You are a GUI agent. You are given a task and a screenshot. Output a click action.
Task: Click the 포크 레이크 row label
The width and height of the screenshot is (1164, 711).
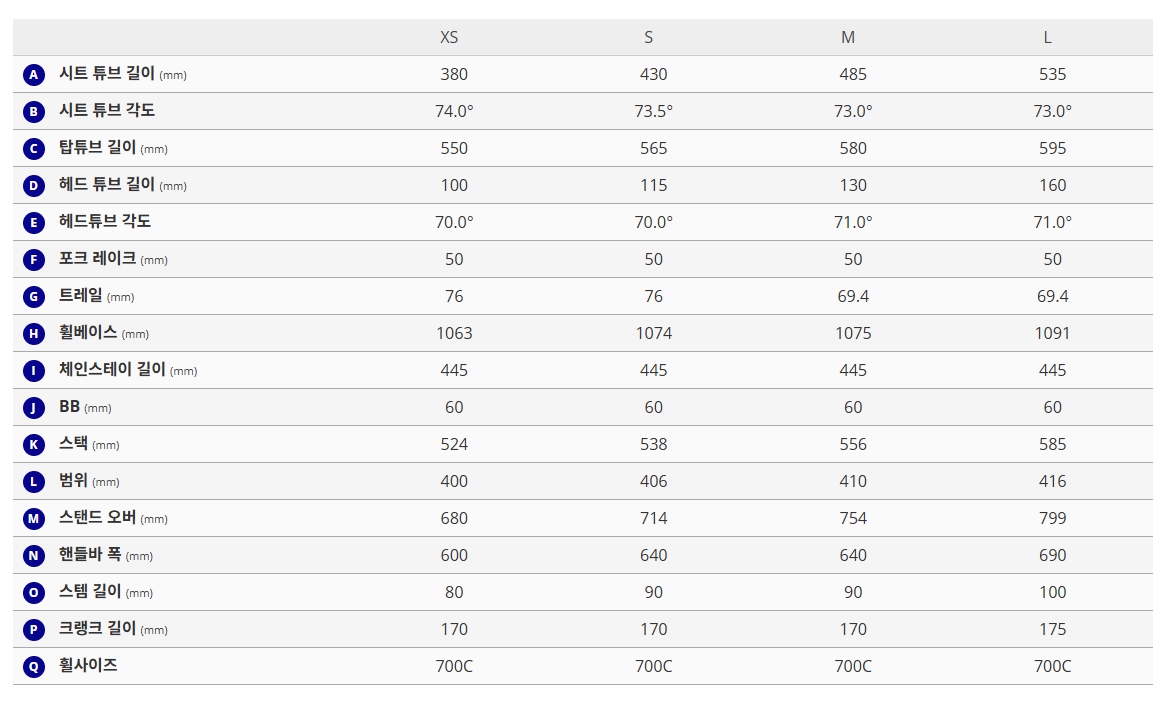(97, 258)
